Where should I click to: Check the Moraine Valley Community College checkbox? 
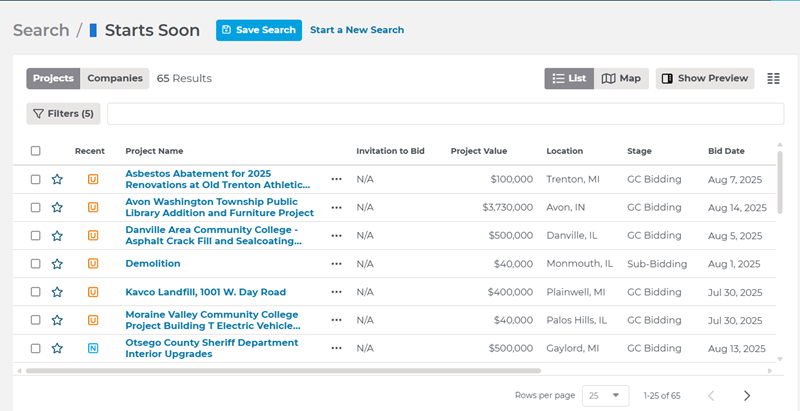point(35,320)
